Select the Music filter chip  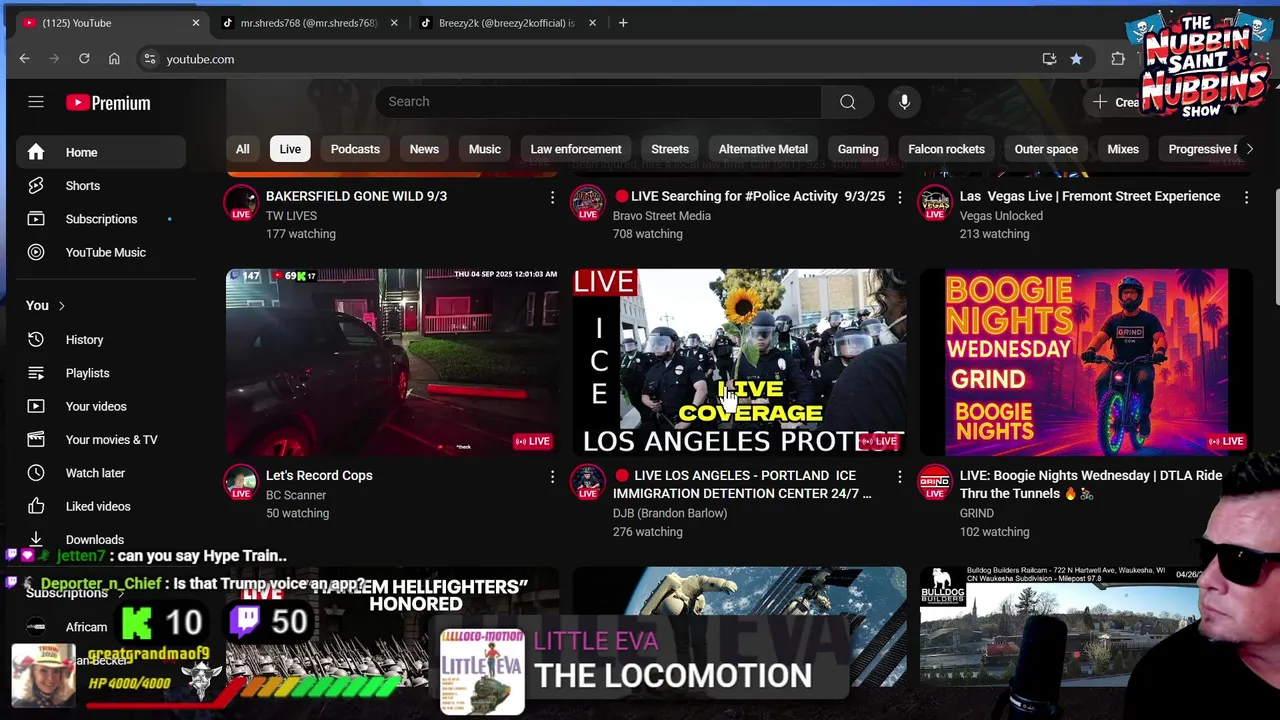tap(485, 149)
